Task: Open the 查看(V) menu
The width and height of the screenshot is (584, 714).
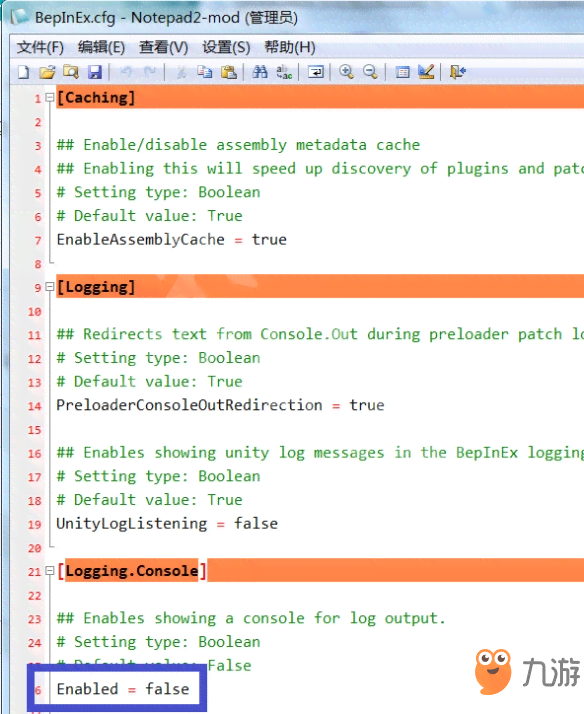Action: coord(163,47)
